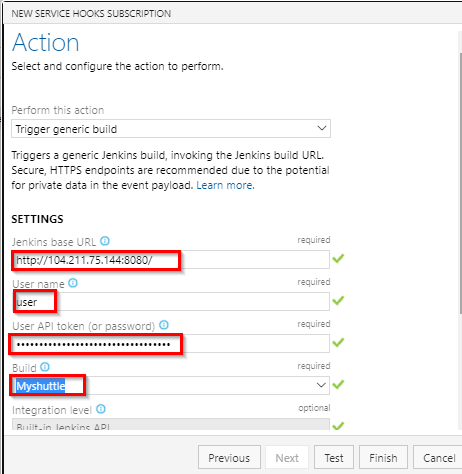
Task: Click the disabled Next button
Action: (x=287, y=457)
